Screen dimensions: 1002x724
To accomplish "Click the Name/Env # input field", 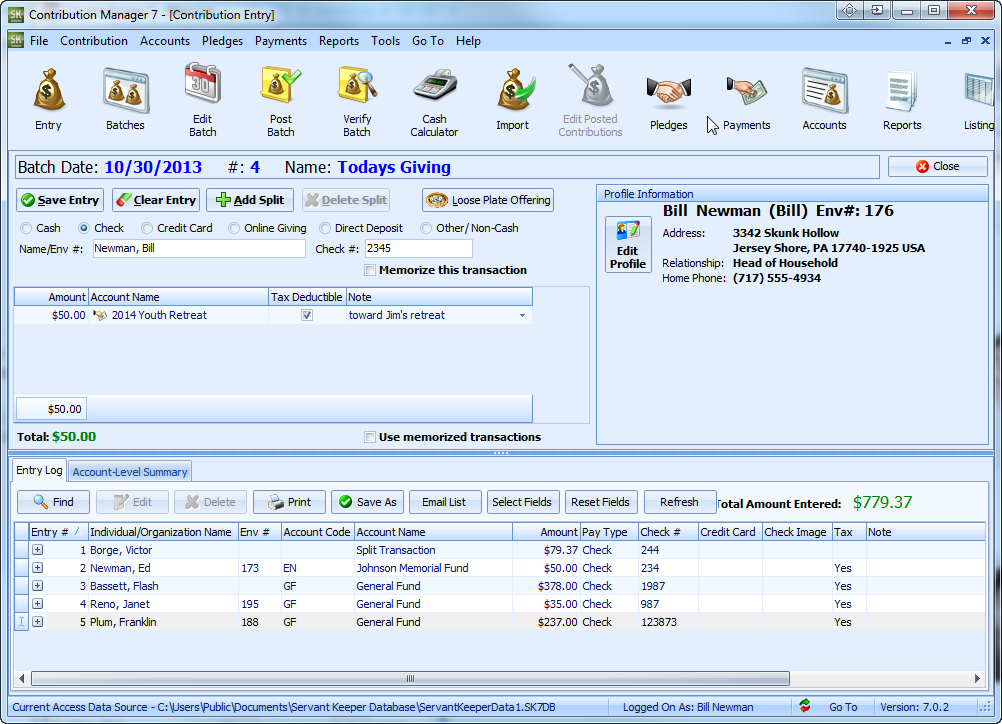I will click(199, 249).
